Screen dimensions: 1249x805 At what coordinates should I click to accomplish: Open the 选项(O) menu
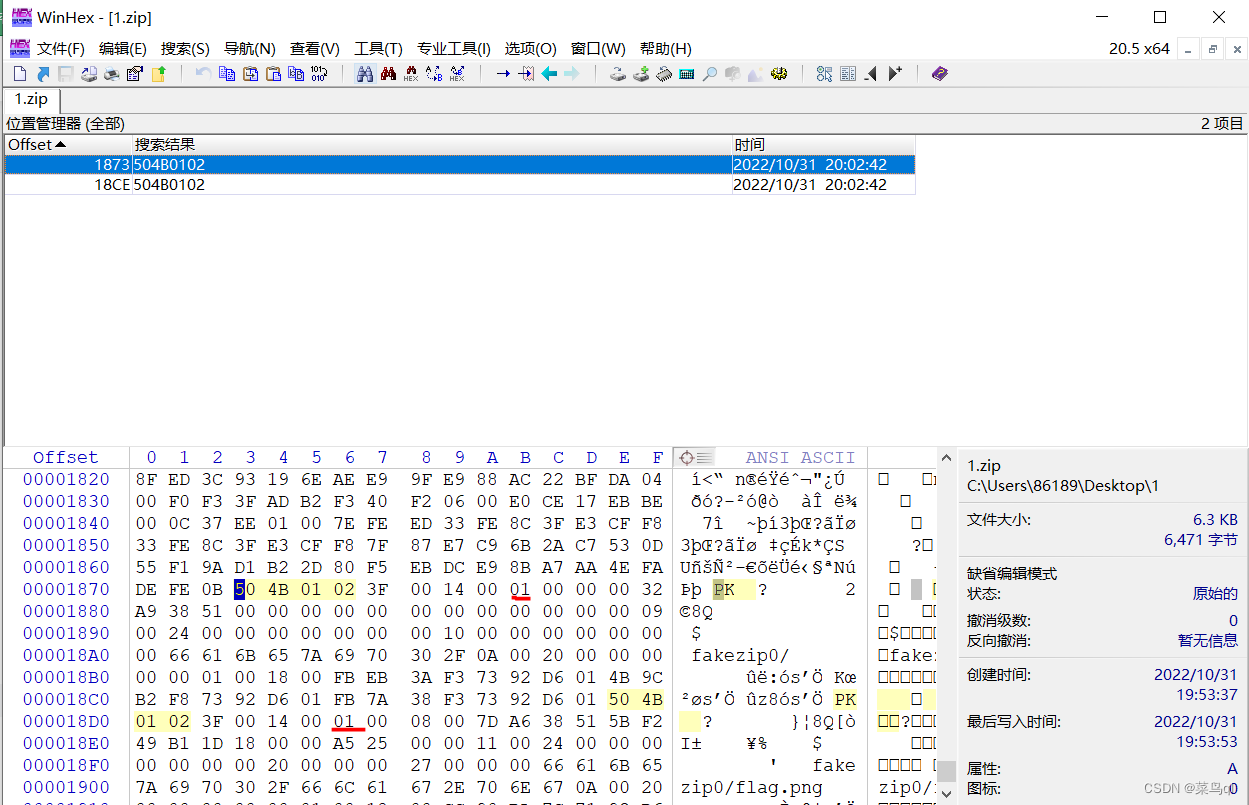pos(530,48)
